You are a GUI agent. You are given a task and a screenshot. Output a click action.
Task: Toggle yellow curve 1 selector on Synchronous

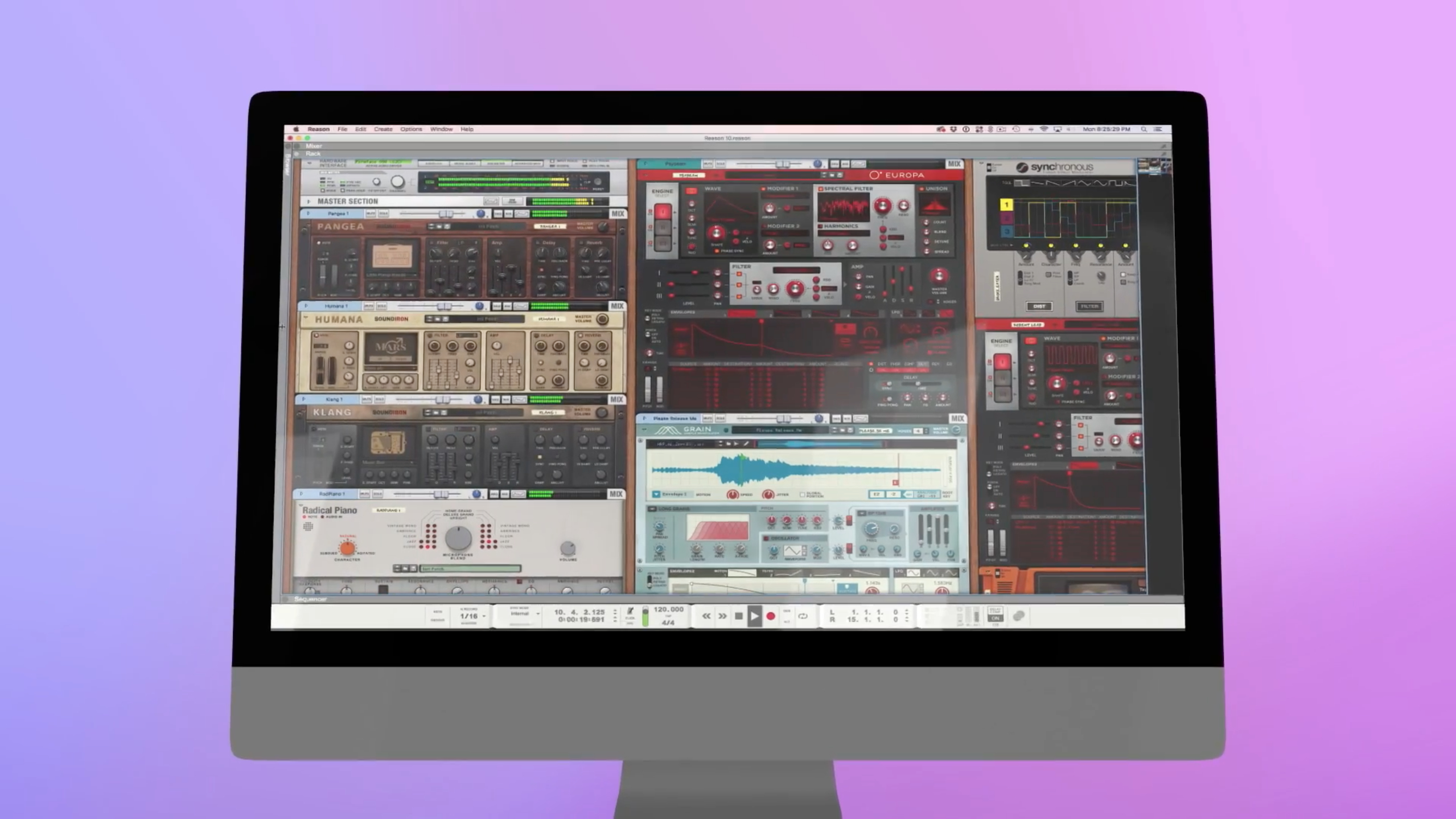tap(1006, 204)
